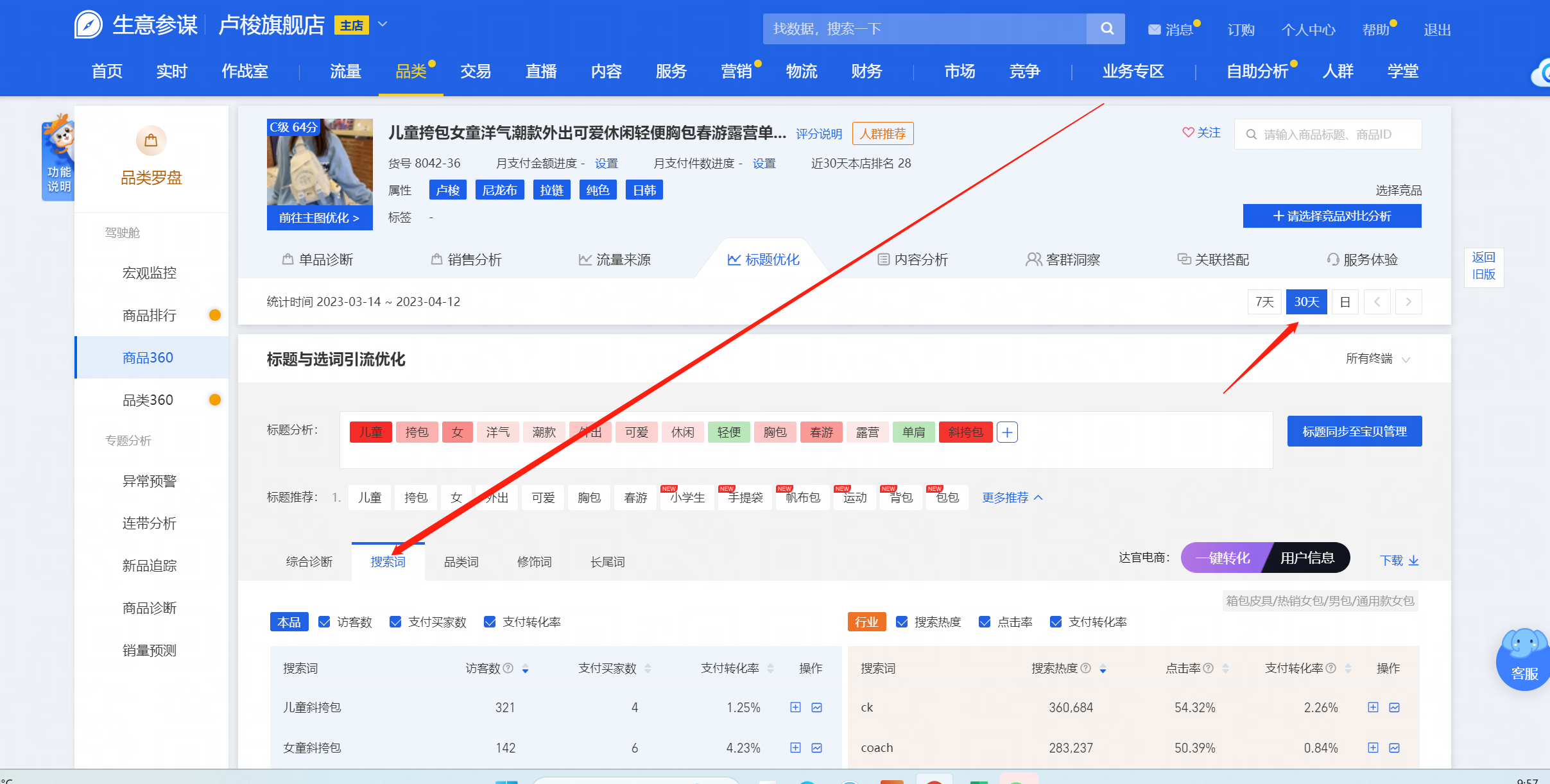Click the search magnifier icon in header

click(1107, 29)
